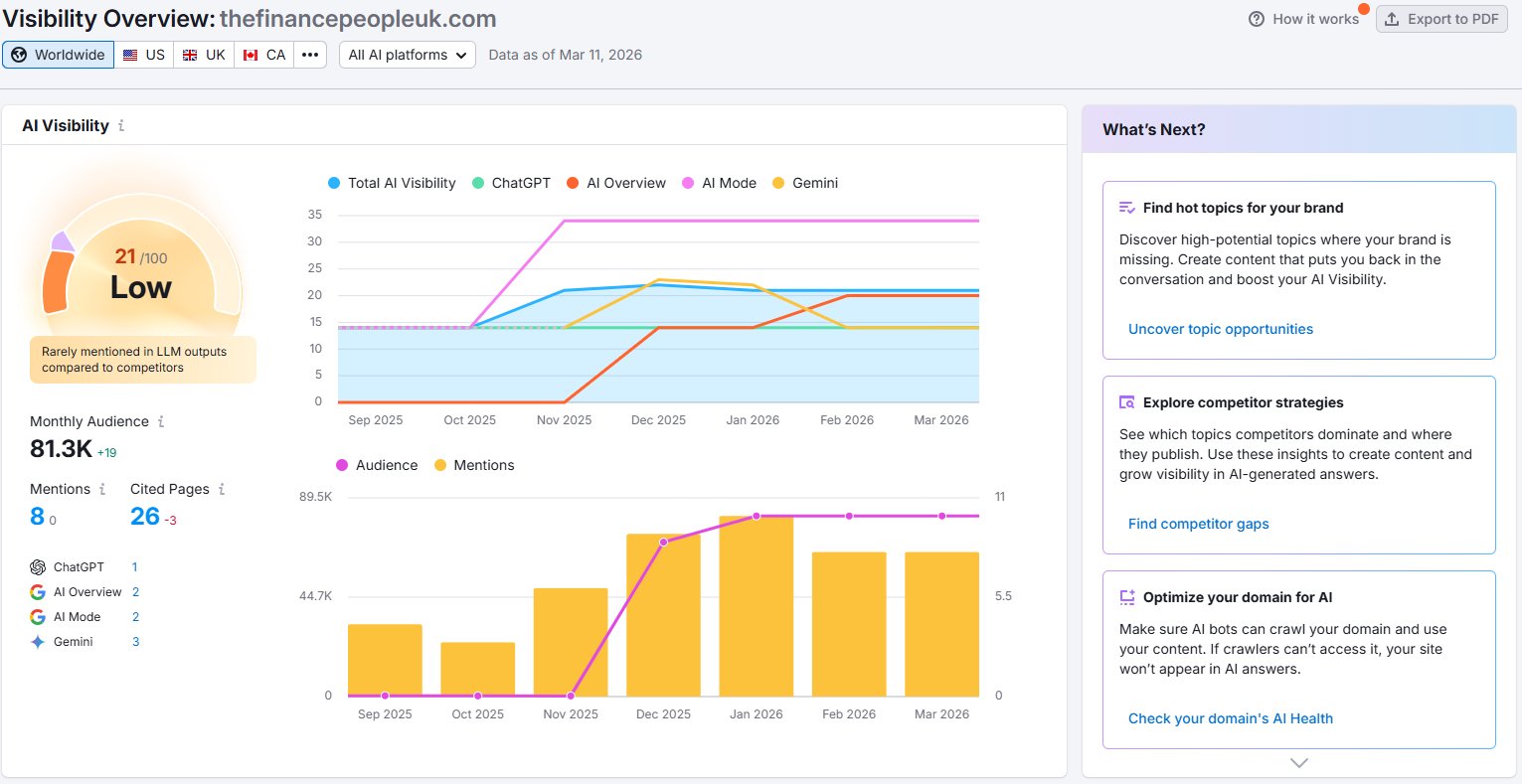Click the ChatGPT mentions count 1
The width and height of the screenshot is (1522, 784).
pos(134,567)
